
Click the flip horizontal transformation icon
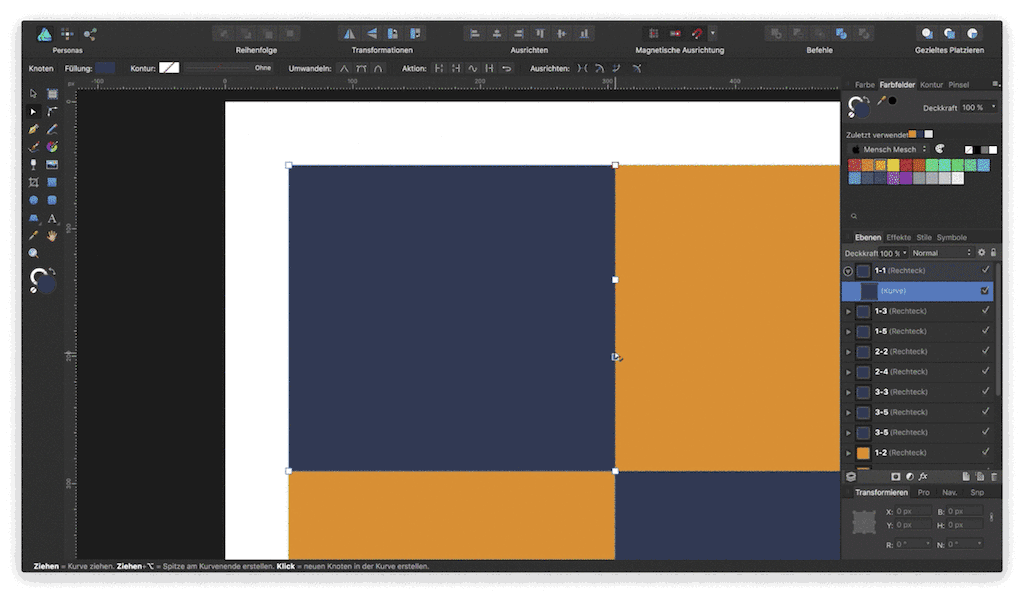349,34
